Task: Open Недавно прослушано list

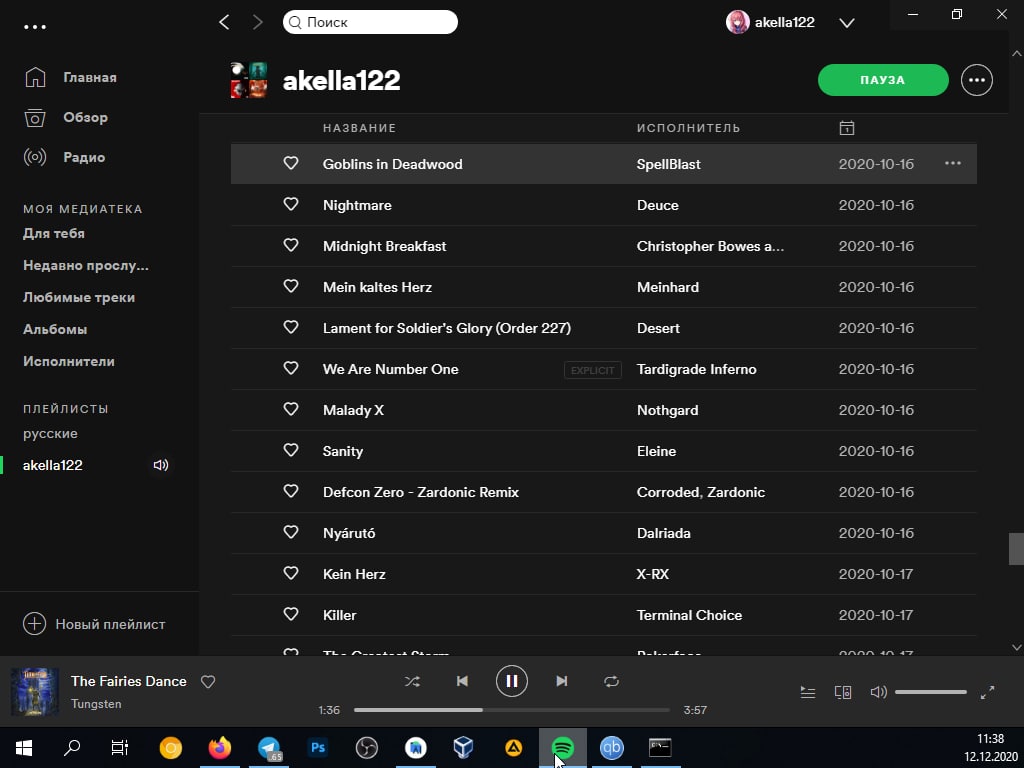Action: 86,265
